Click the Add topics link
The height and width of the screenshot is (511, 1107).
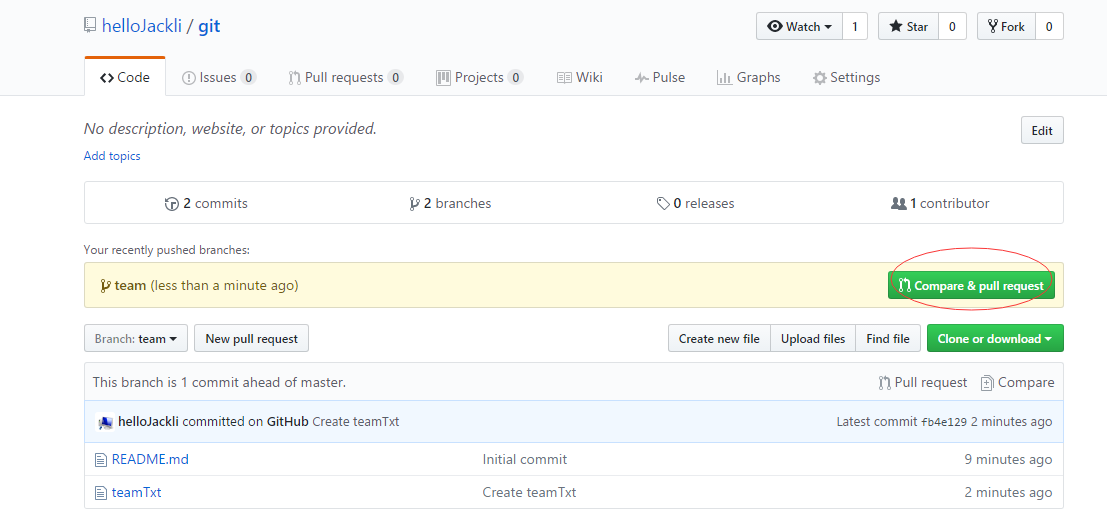point(112,156)
